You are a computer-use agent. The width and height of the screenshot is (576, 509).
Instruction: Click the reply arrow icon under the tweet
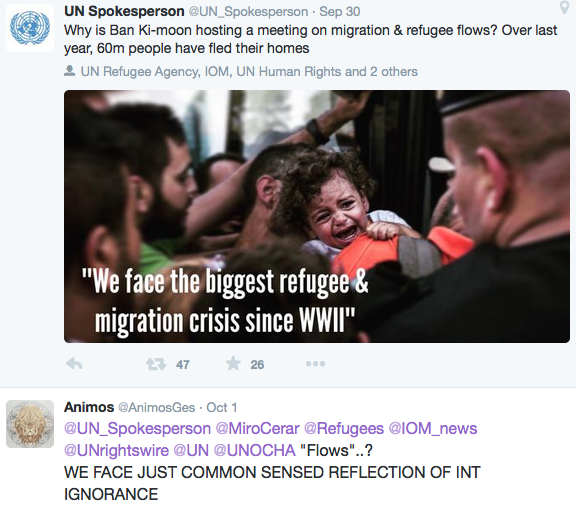pos(74,364)
